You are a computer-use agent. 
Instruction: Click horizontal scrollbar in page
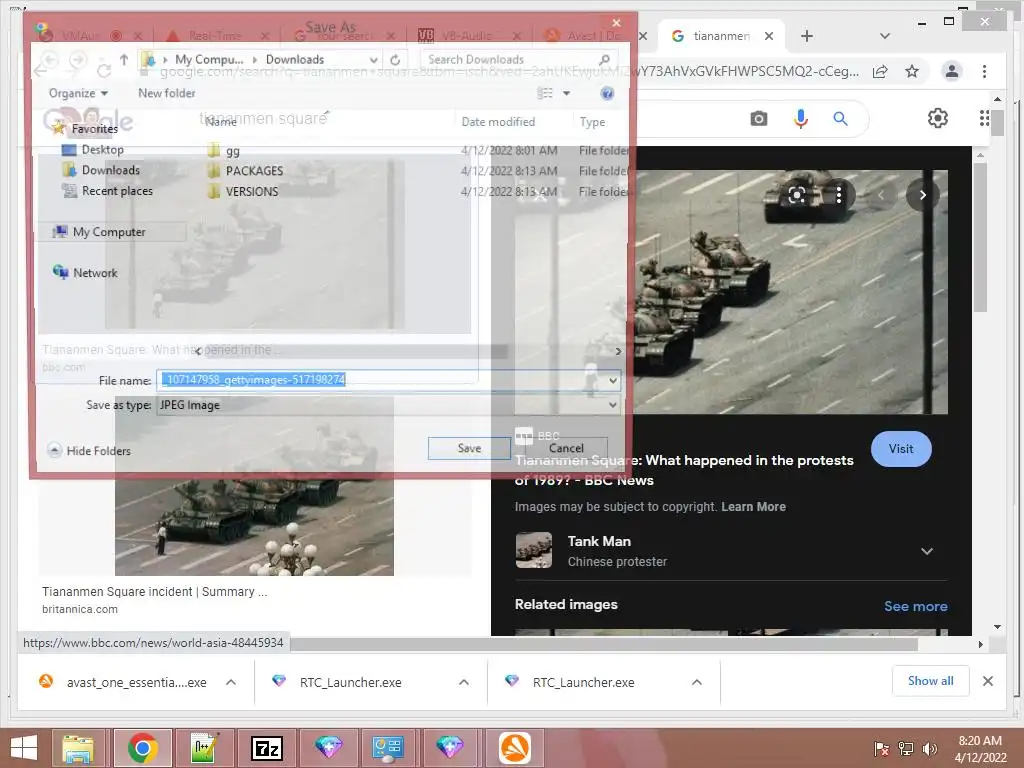pyautogui.click(x=604, y=645)
